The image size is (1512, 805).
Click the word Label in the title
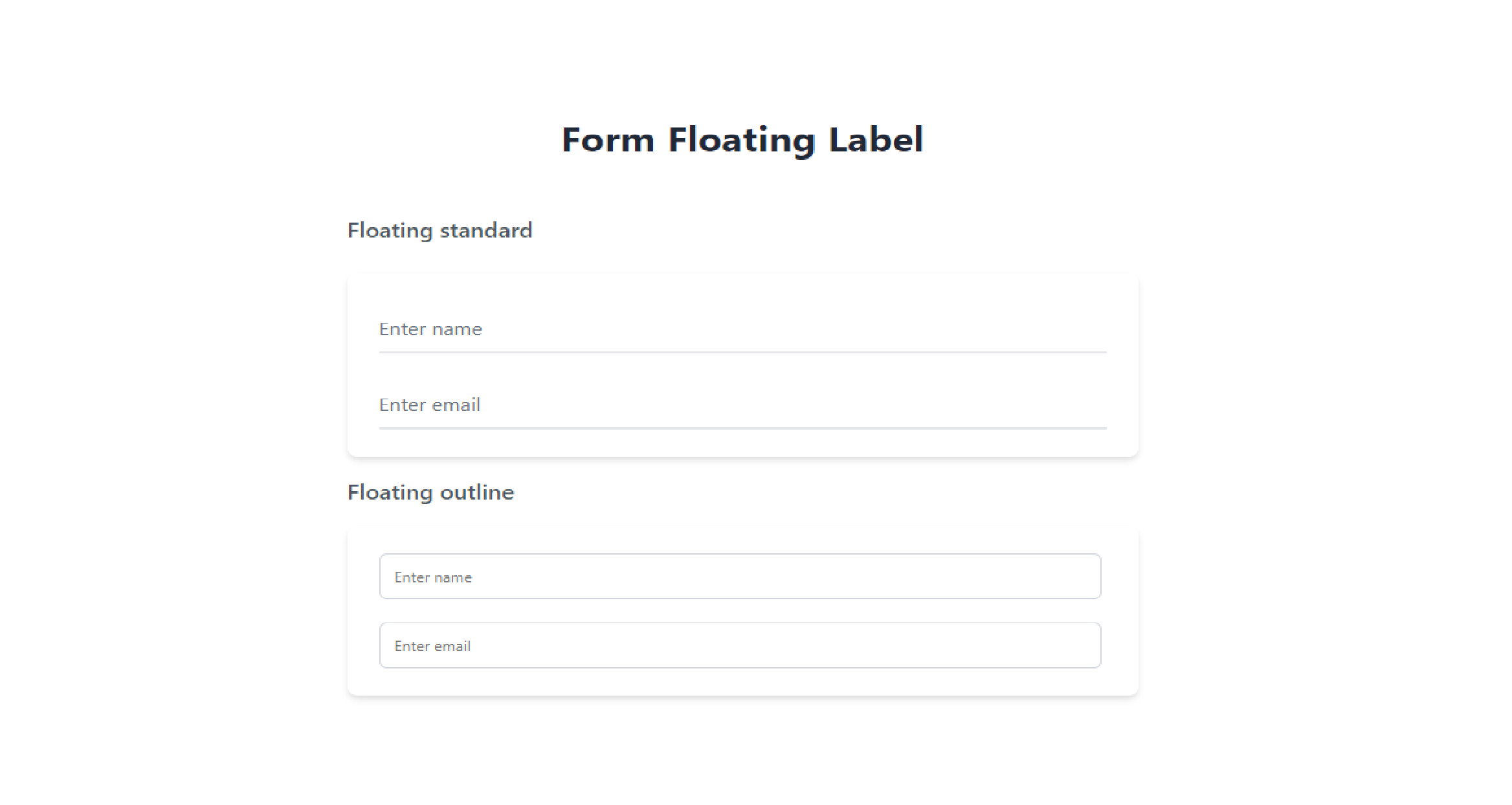[x=876, y=140]
